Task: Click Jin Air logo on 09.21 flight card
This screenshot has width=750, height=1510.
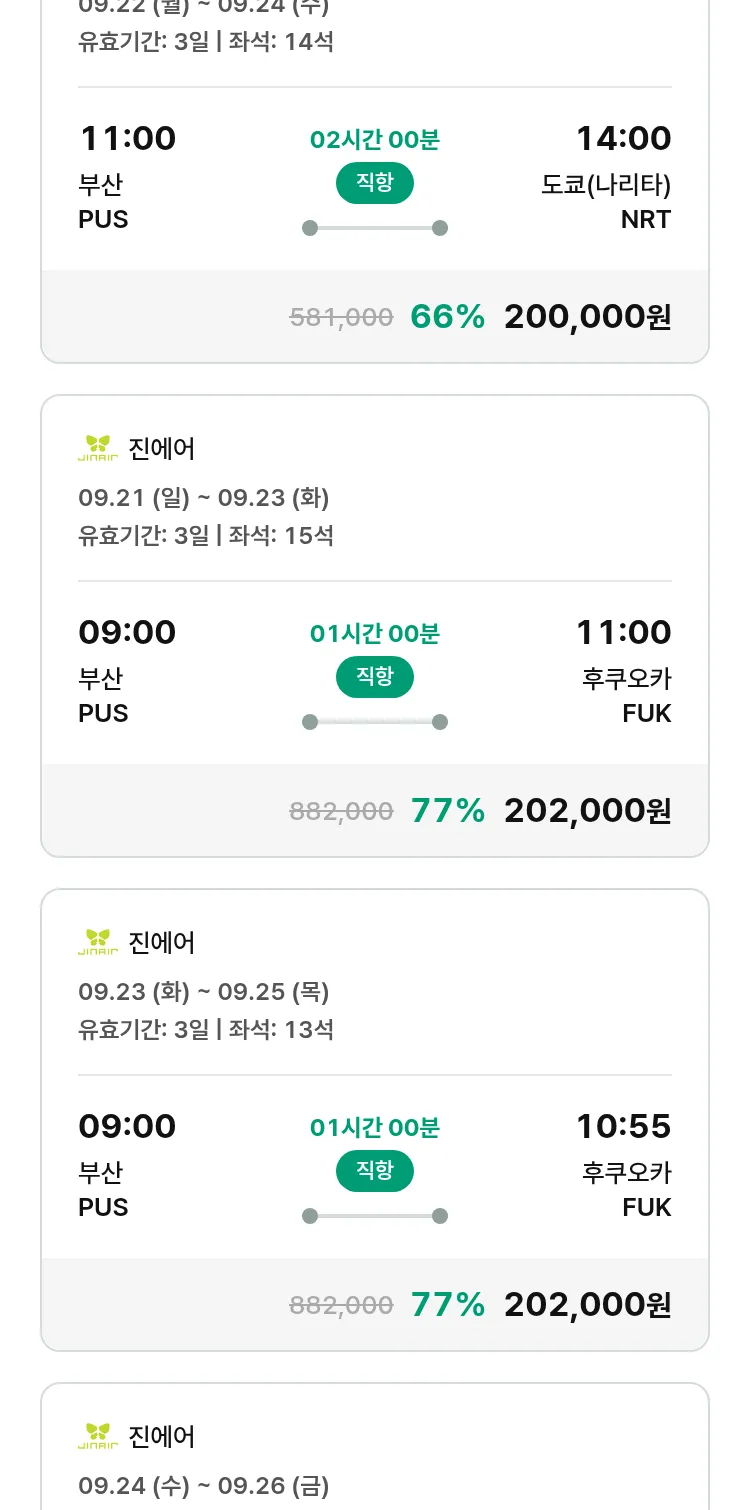Action: (98, 448)
